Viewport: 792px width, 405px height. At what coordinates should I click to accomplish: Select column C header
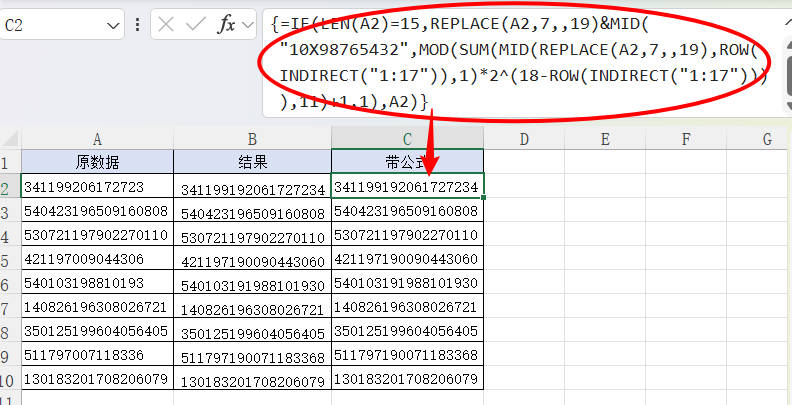click(408, 139)
